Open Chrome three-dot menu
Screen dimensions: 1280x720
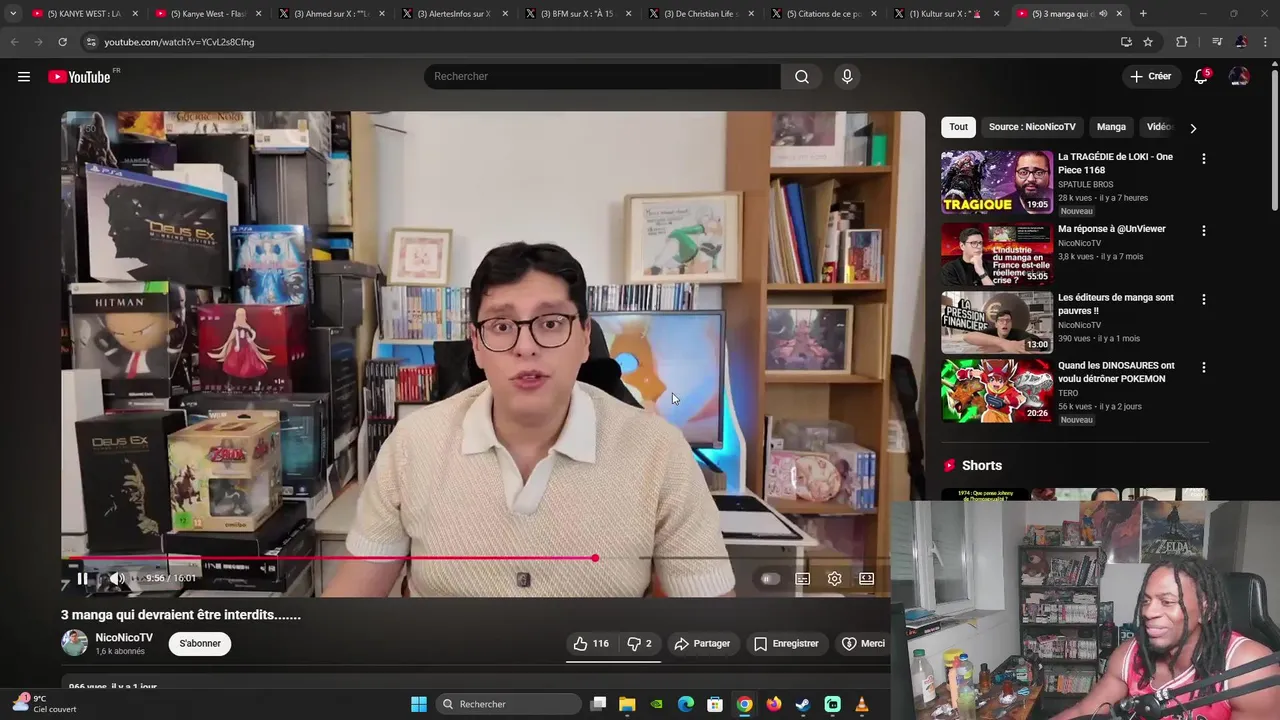(x=1265, y=42)
